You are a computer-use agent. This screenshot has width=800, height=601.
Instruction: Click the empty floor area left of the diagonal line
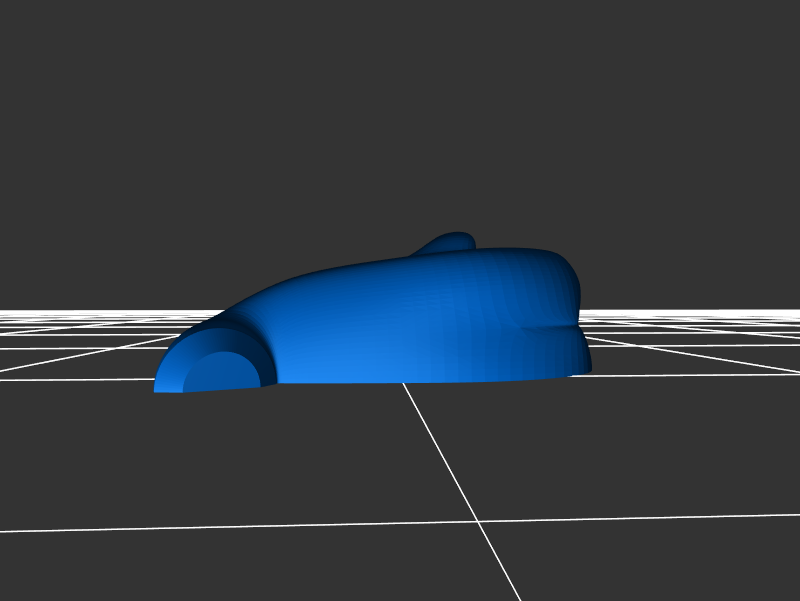[250, 460]
